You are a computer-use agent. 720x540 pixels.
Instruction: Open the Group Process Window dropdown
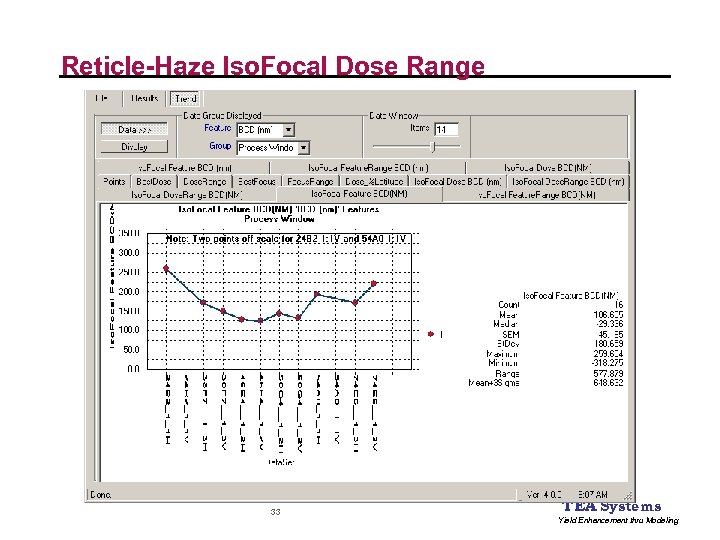(x=304, y=147)
